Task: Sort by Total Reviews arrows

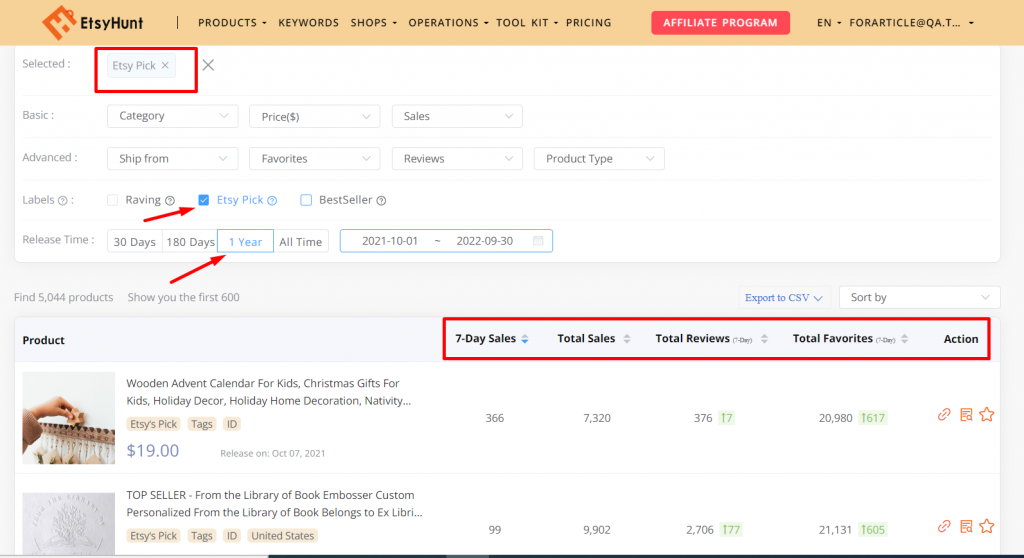Action: point(764,338)
